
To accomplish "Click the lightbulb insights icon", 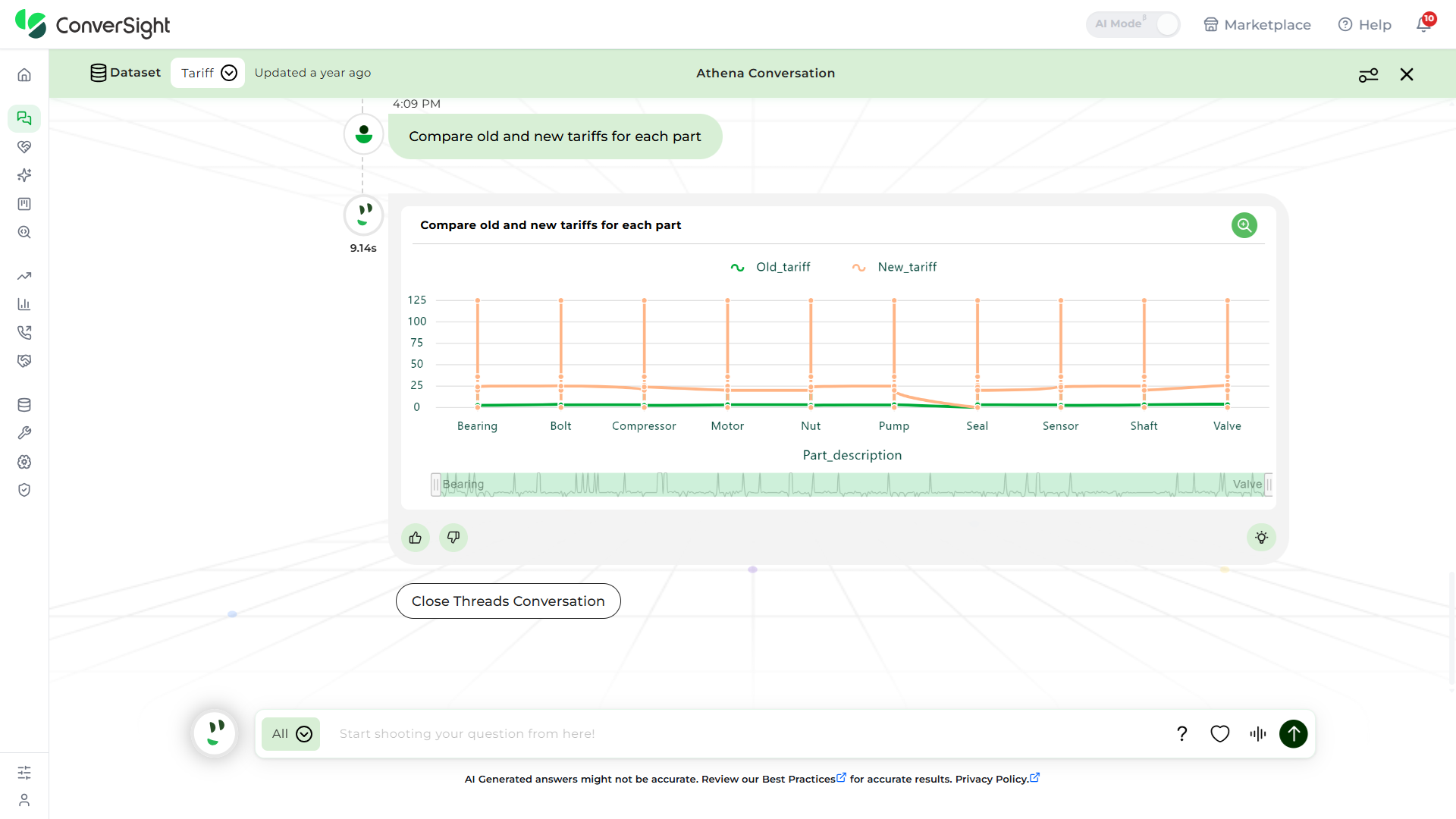I will (x=1261, y=538).
